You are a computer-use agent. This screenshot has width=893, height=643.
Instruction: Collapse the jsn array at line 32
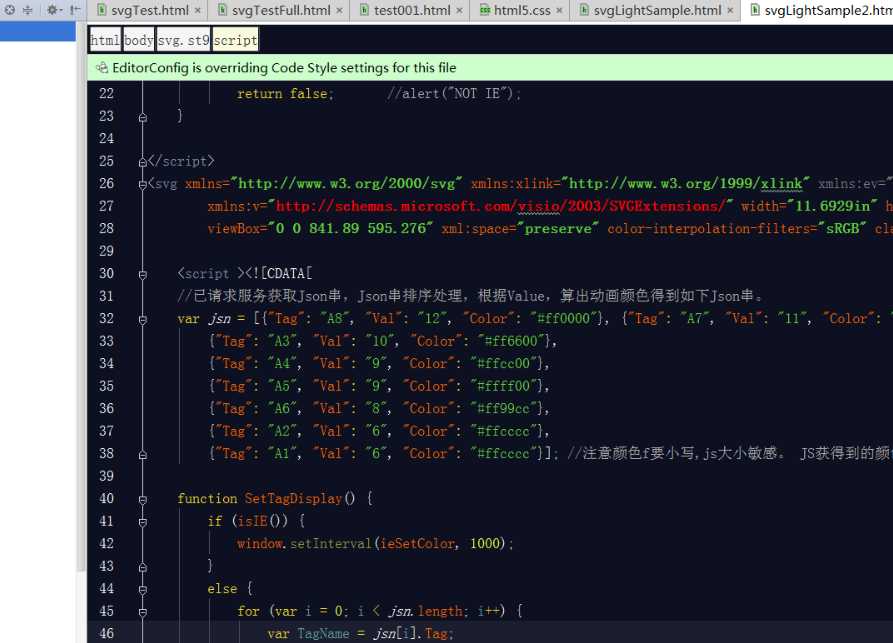coord(143,320)
